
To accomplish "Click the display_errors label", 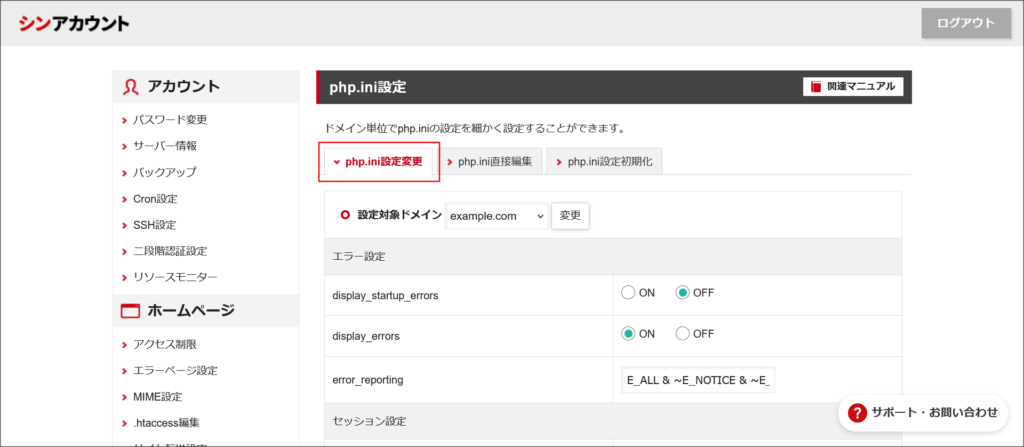I will 366,337.
